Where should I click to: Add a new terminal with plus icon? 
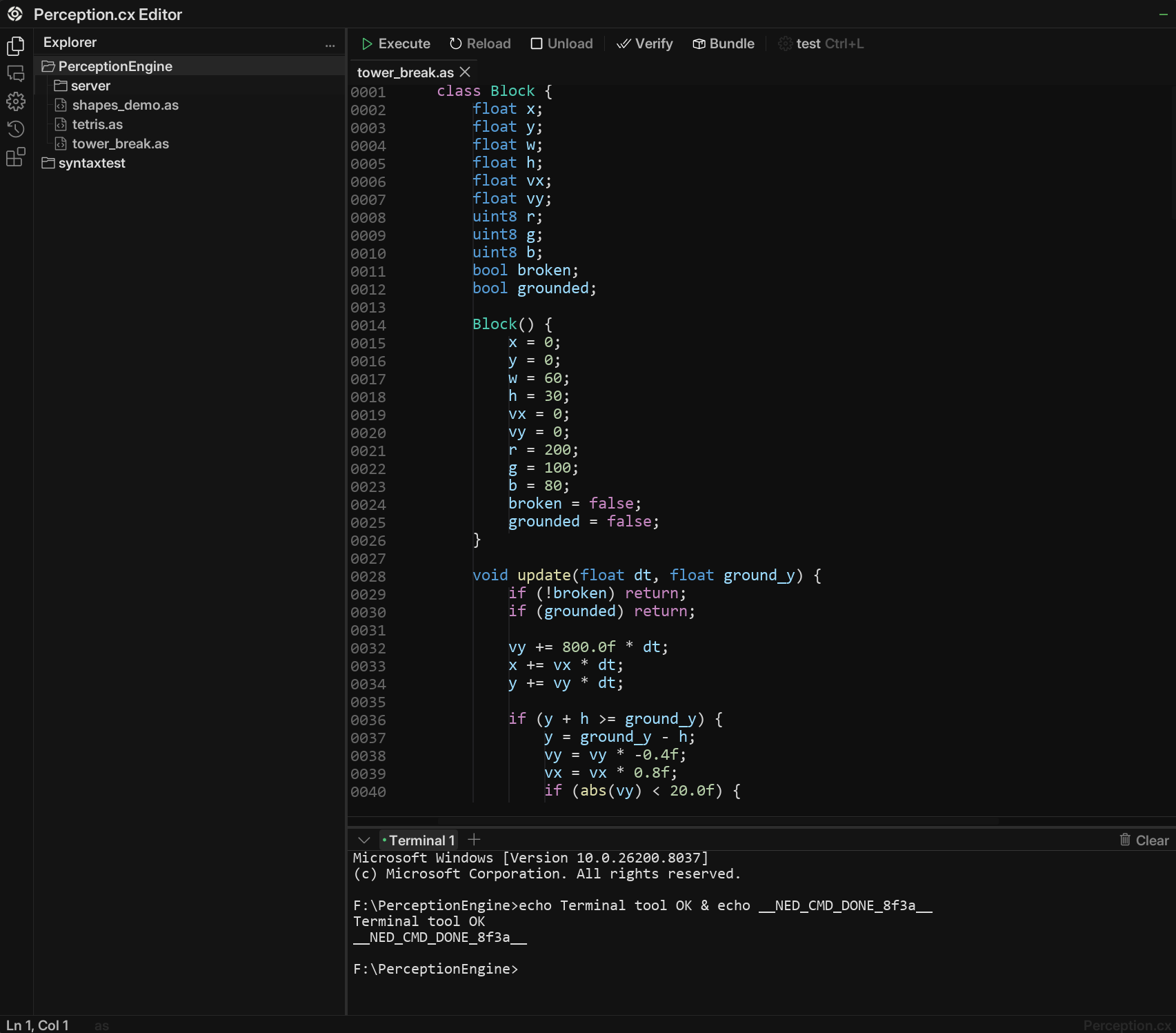click(474, 839)
